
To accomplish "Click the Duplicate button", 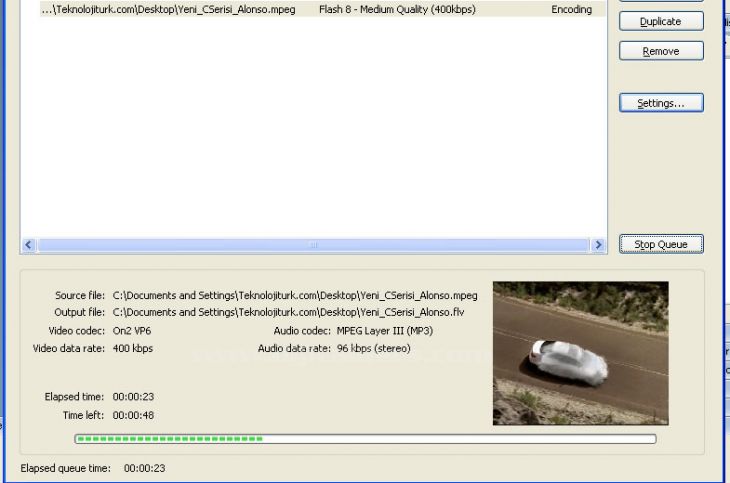I will (660, 21).
